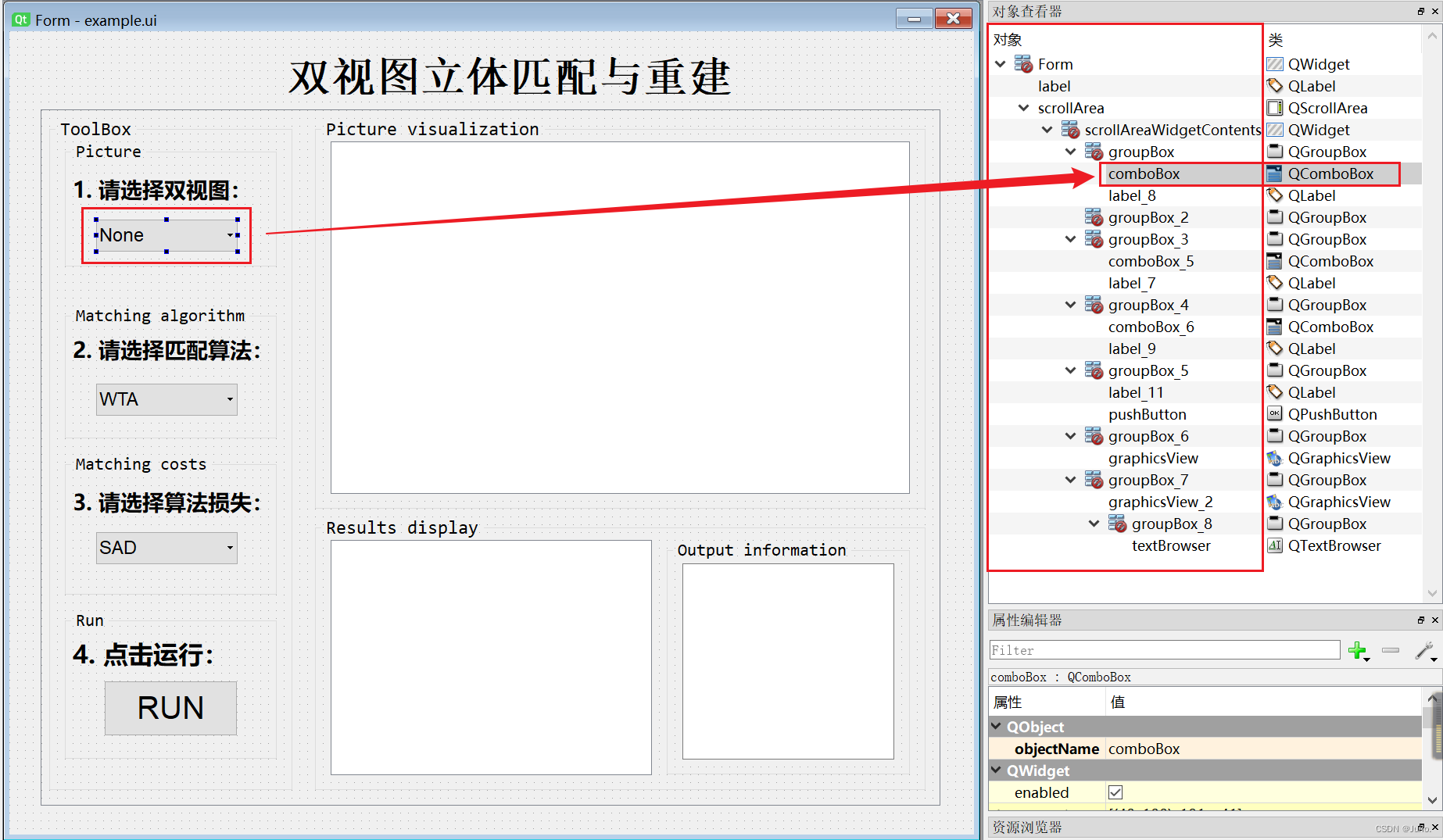Click the scrollAreaWidgetContents layout icon

[1070, 130]
